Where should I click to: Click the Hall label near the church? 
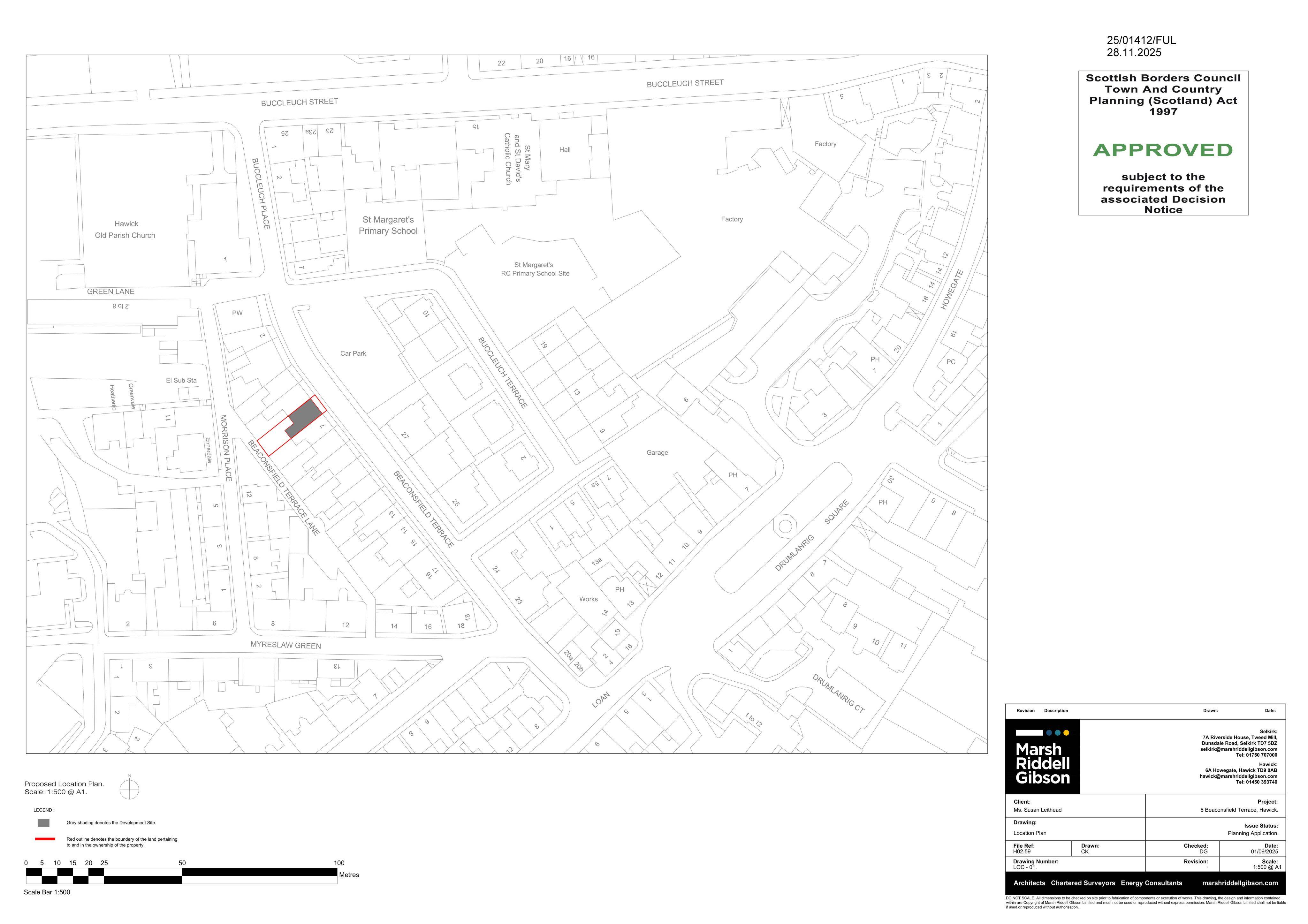565,150
